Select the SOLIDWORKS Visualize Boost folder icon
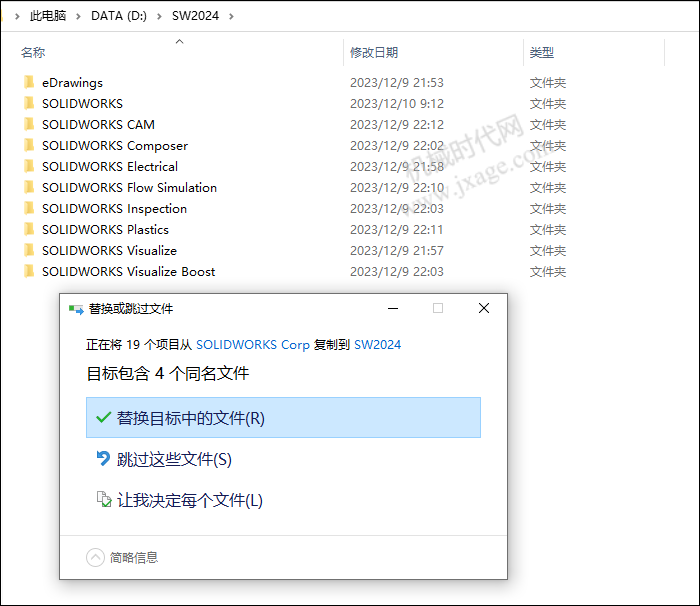Image resolution: width=700 pixels, height=606 pixels. (x=29, y=271)
